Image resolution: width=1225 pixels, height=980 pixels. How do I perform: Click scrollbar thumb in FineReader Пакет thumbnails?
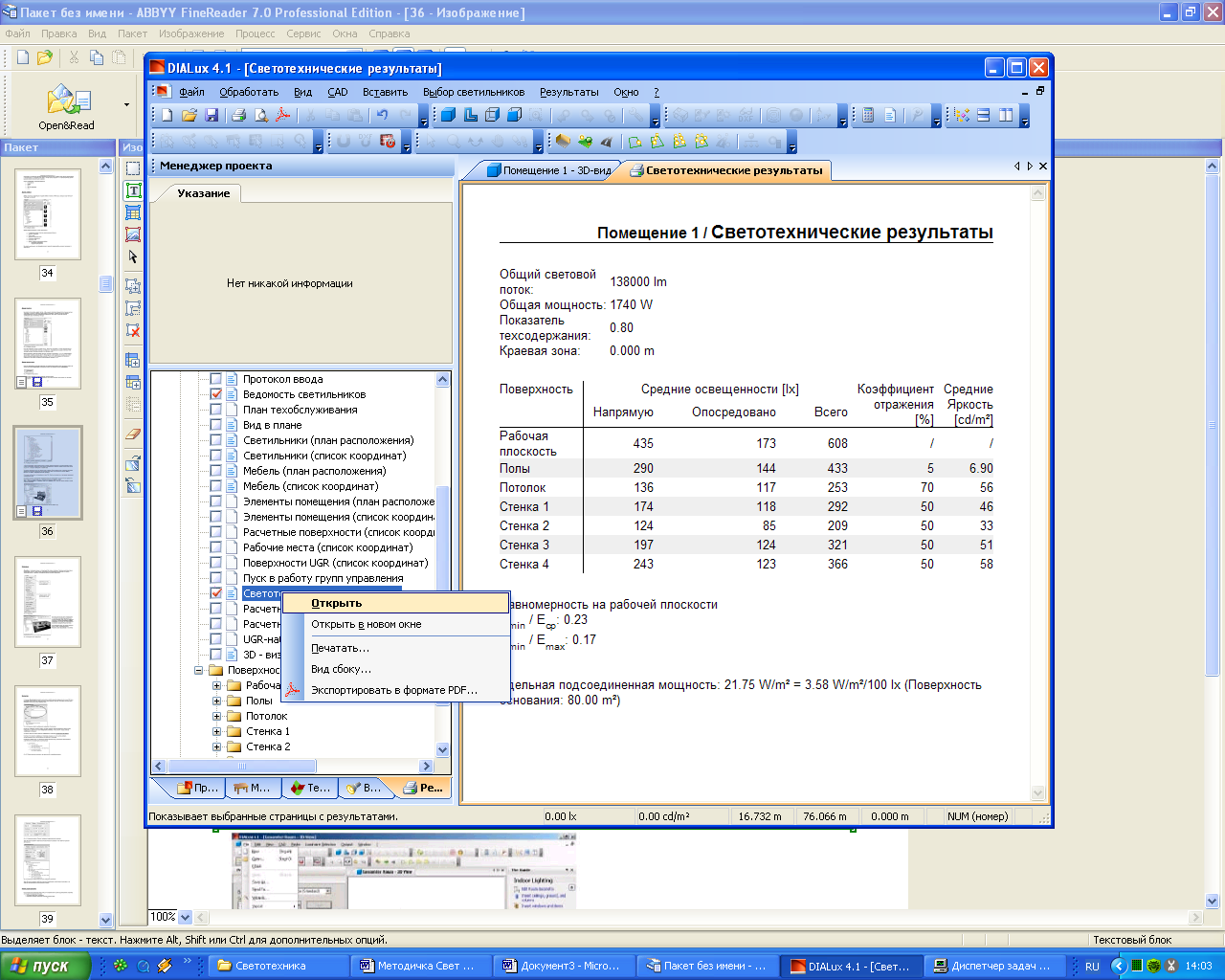point(105,284)
